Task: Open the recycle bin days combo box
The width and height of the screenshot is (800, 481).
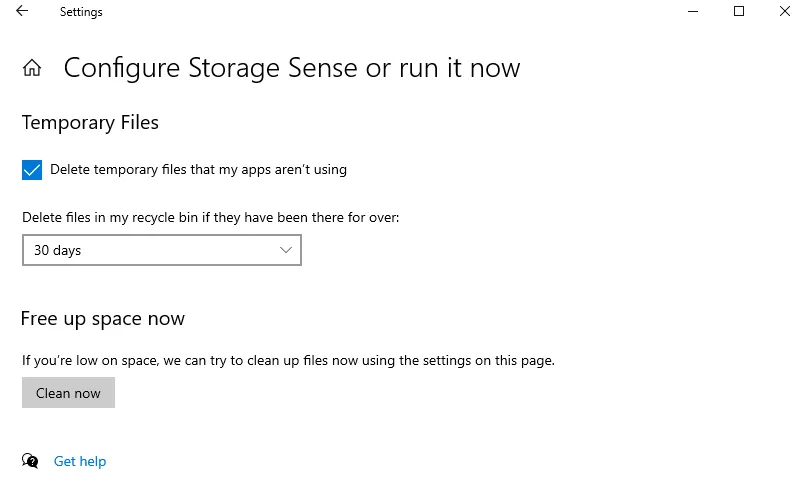Action: (x=161, y=250)
